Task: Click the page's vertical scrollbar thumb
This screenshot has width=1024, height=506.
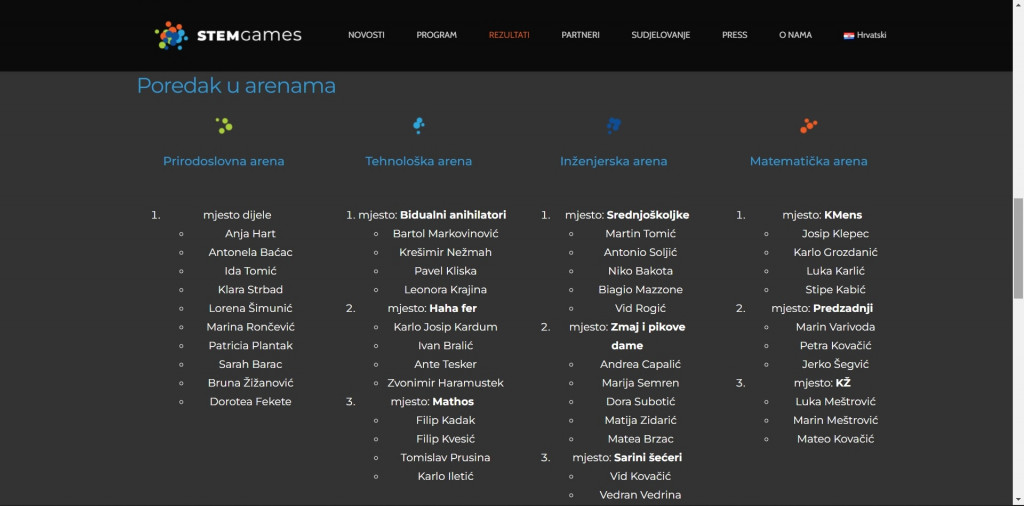Action: (1018, 247)
